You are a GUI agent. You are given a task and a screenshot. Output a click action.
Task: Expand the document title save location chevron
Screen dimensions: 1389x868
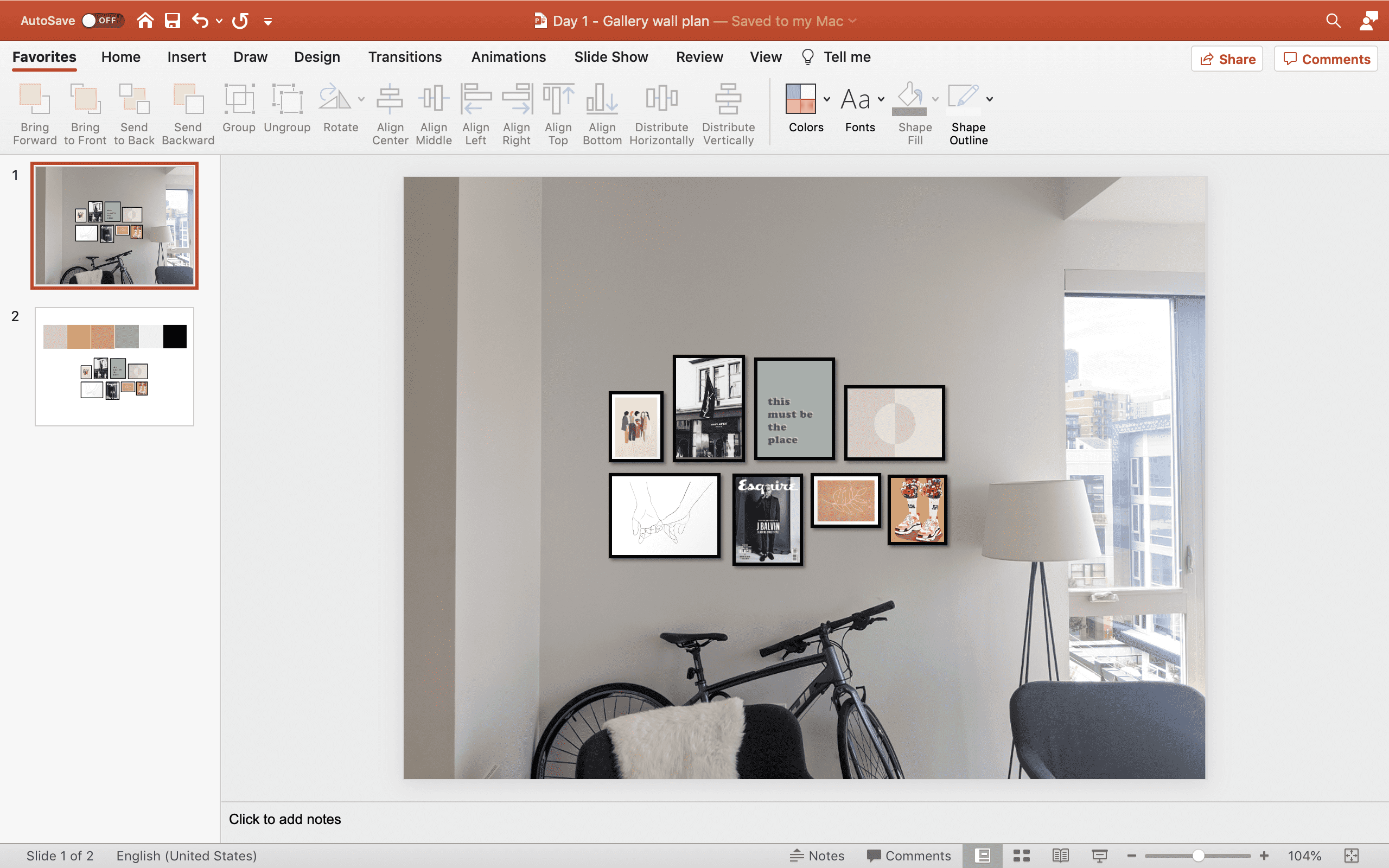tap(853, 21)
